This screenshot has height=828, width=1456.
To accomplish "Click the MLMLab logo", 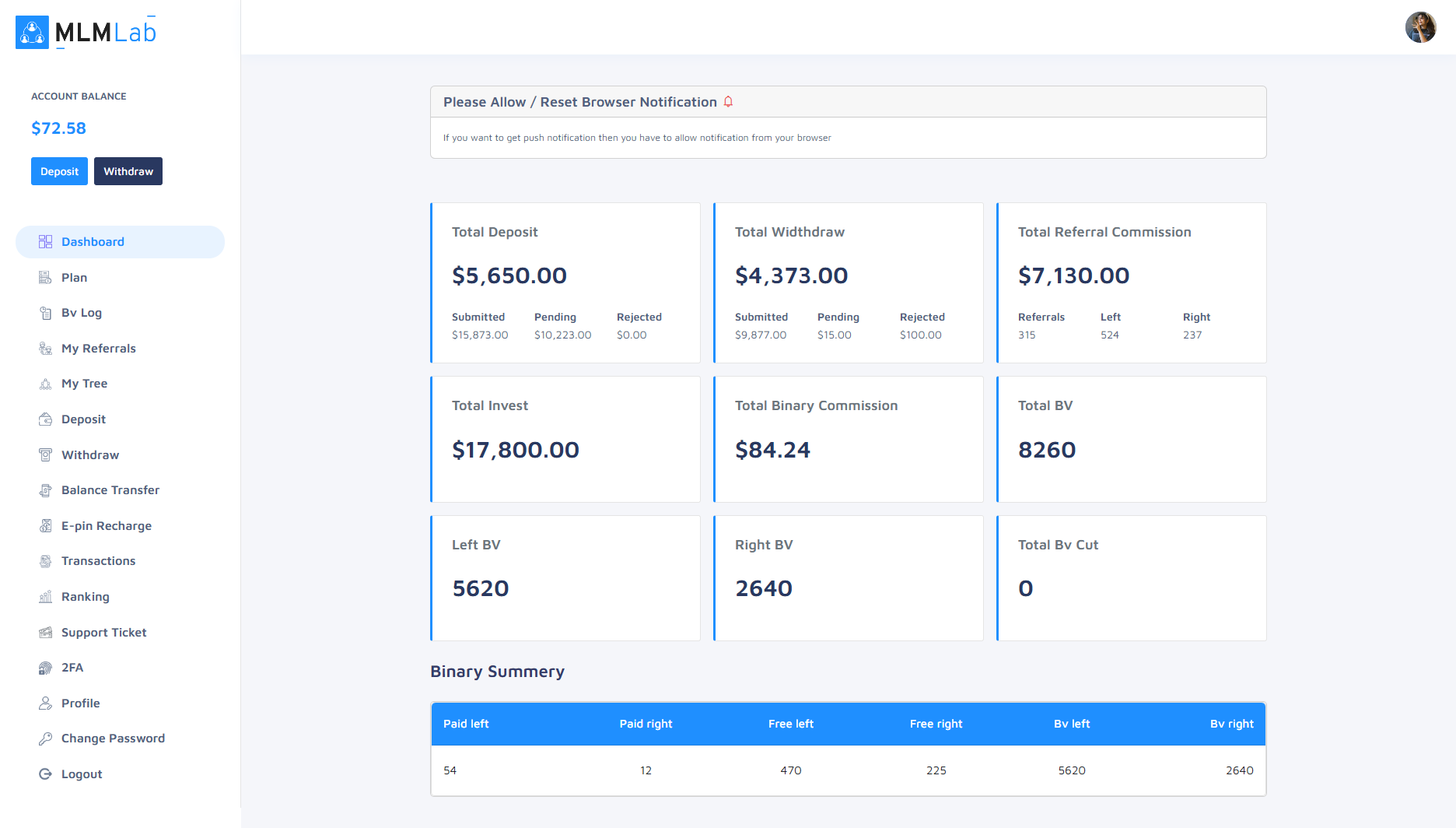I will [x=86, y=32].
